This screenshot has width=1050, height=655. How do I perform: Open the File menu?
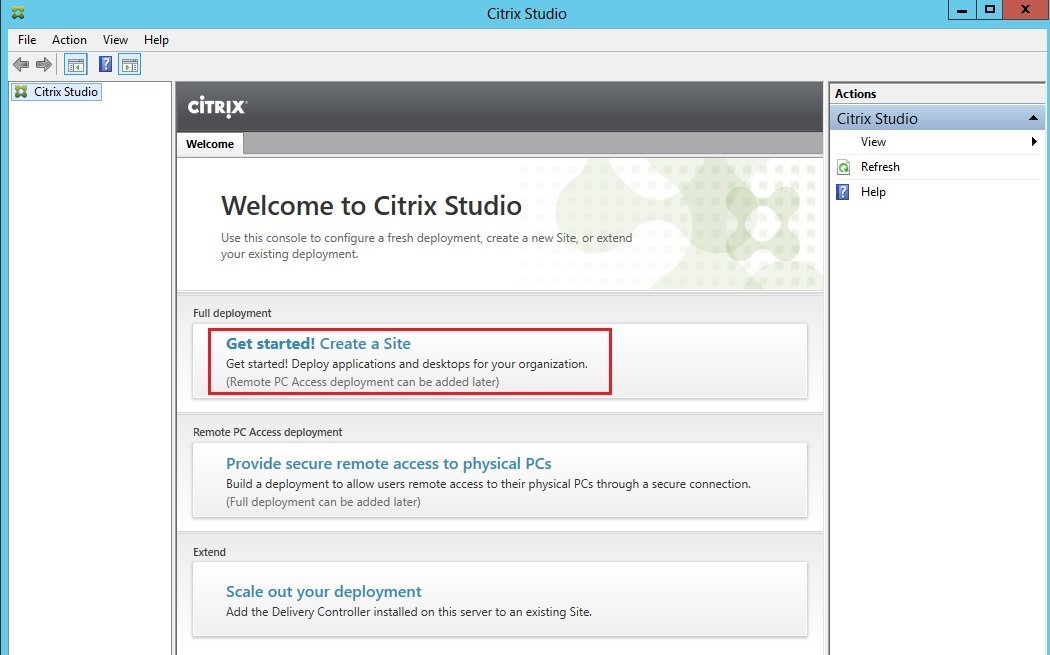(x=27, y=40)
